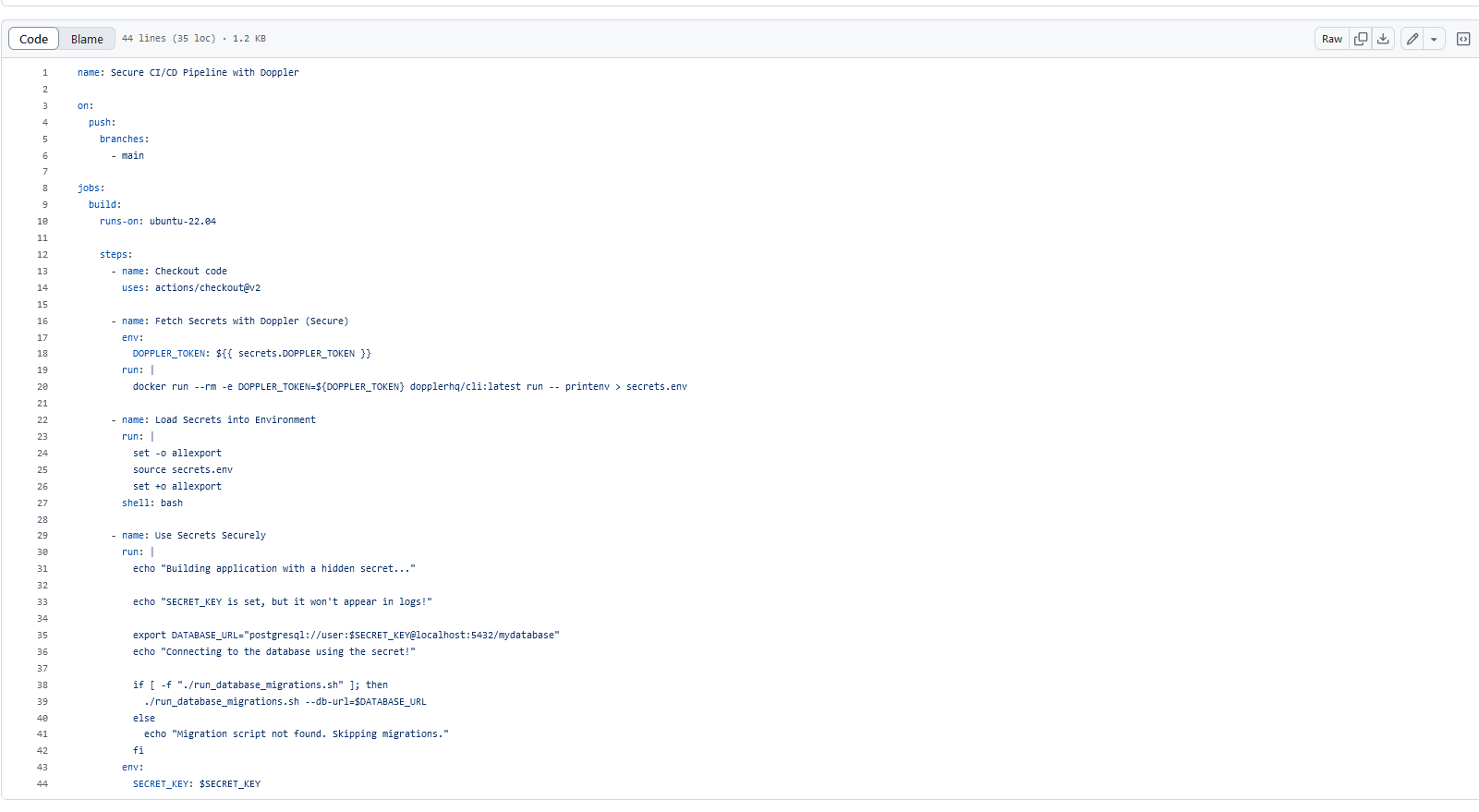Viewport: 1479px width, 812px height.
Task: Click 'shell: bash' line
Action: click(x=152, y=503)
